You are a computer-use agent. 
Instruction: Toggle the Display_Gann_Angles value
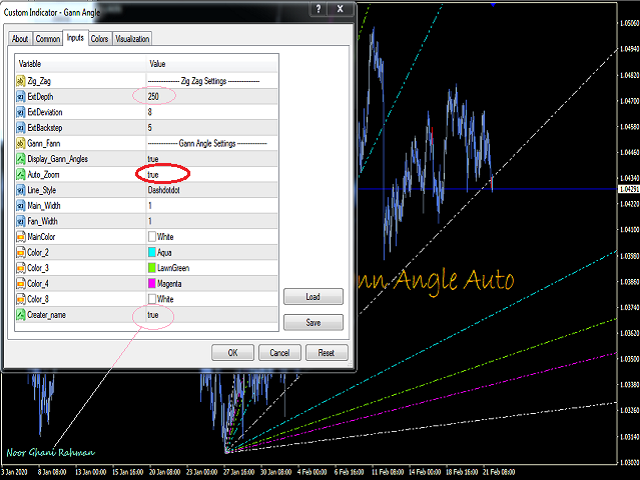153,159
